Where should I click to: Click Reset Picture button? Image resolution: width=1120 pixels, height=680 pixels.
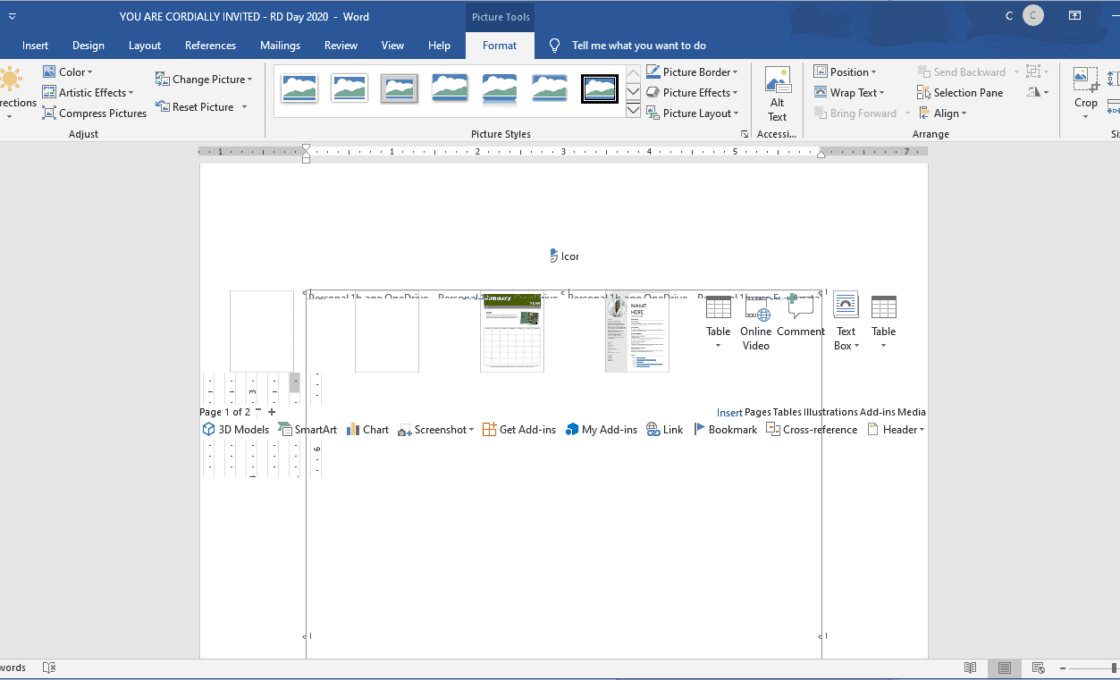click(x=200, y=107)
